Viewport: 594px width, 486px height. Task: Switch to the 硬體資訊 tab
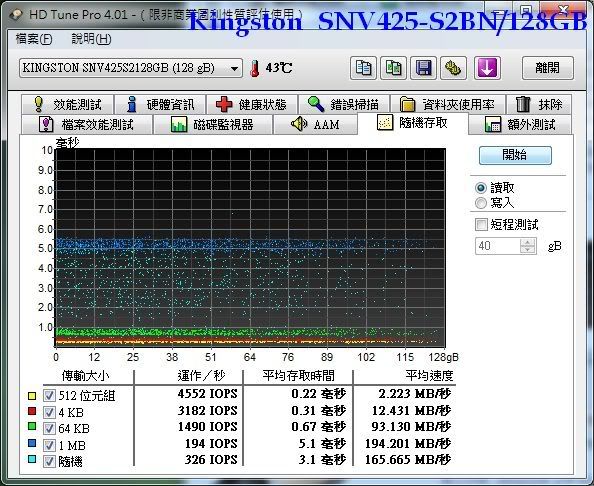[x=160, y=104]
